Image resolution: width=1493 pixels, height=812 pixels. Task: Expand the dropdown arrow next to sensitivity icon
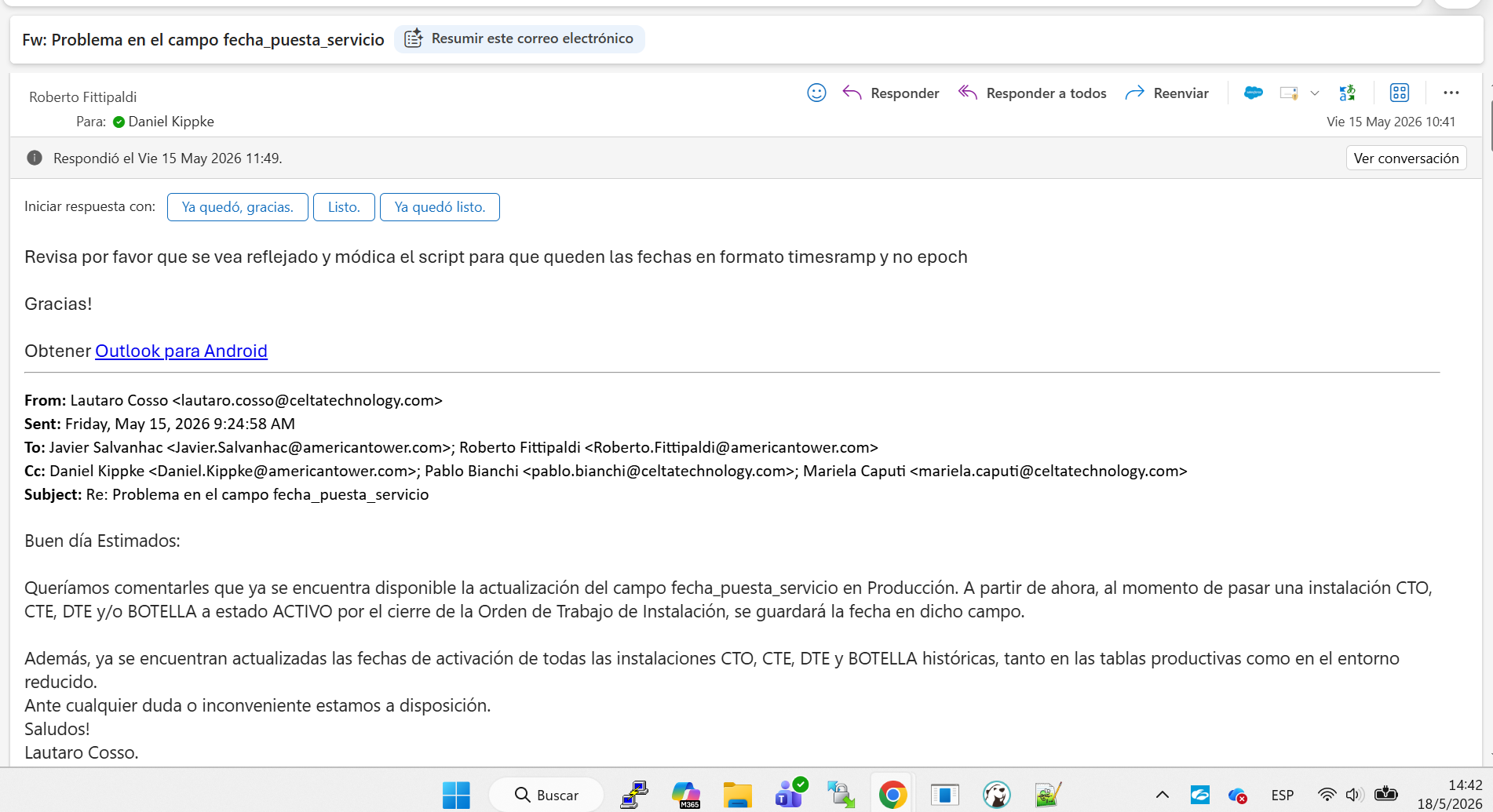pos(1315,93)
